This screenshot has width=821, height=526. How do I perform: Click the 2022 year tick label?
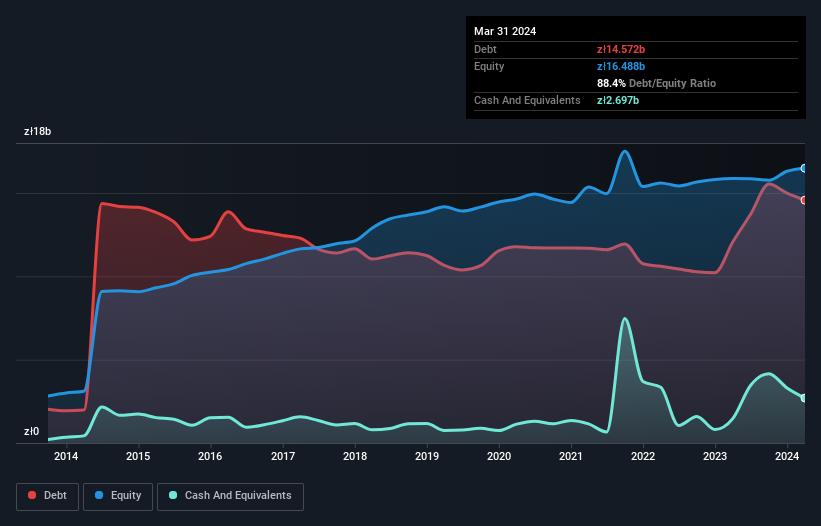[643, 457]
